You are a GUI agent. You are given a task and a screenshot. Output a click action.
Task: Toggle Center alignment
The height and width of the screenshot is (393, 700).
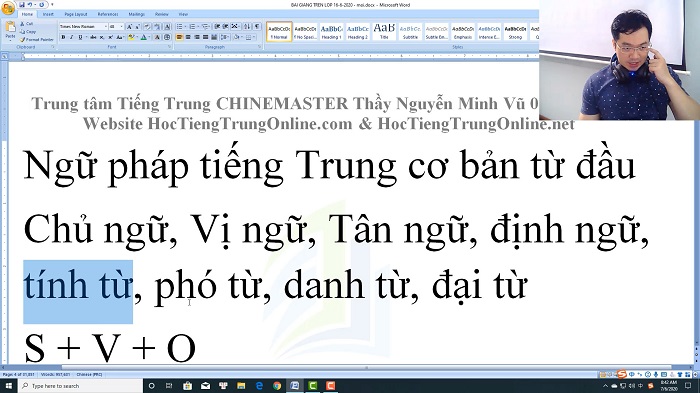(188, 37)
